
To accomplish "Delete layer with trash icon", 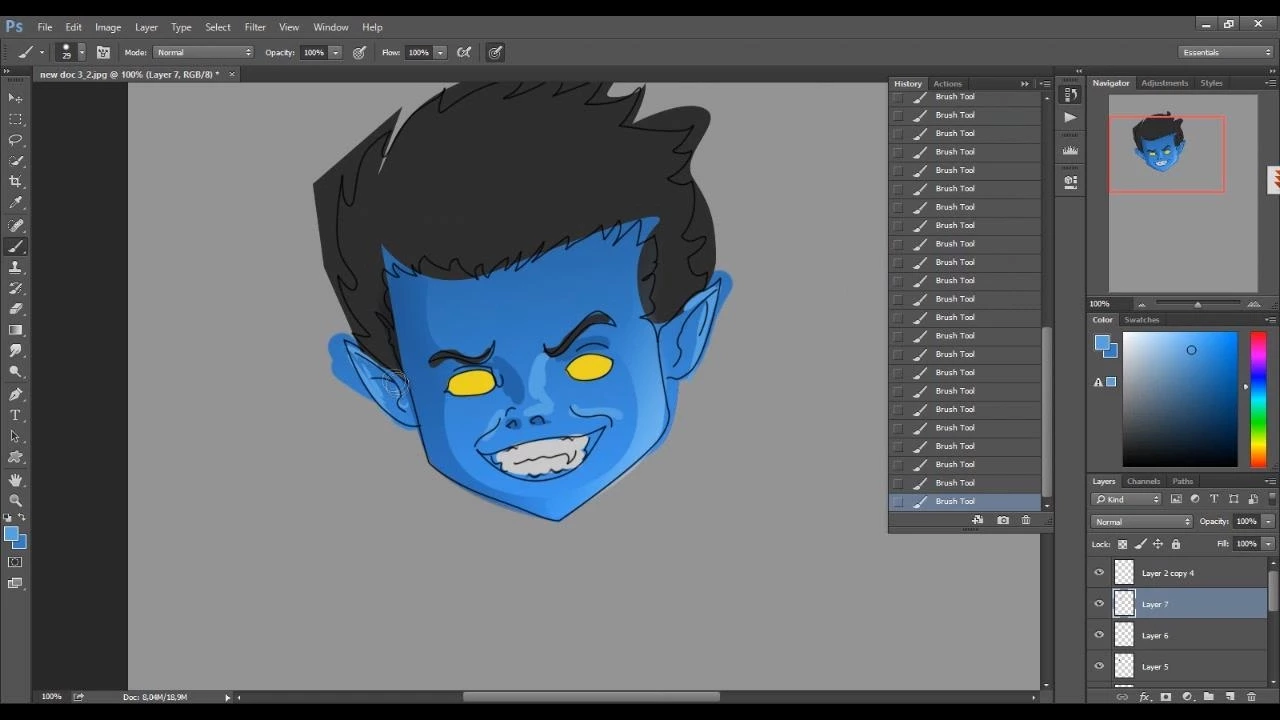I will 1252,697.
